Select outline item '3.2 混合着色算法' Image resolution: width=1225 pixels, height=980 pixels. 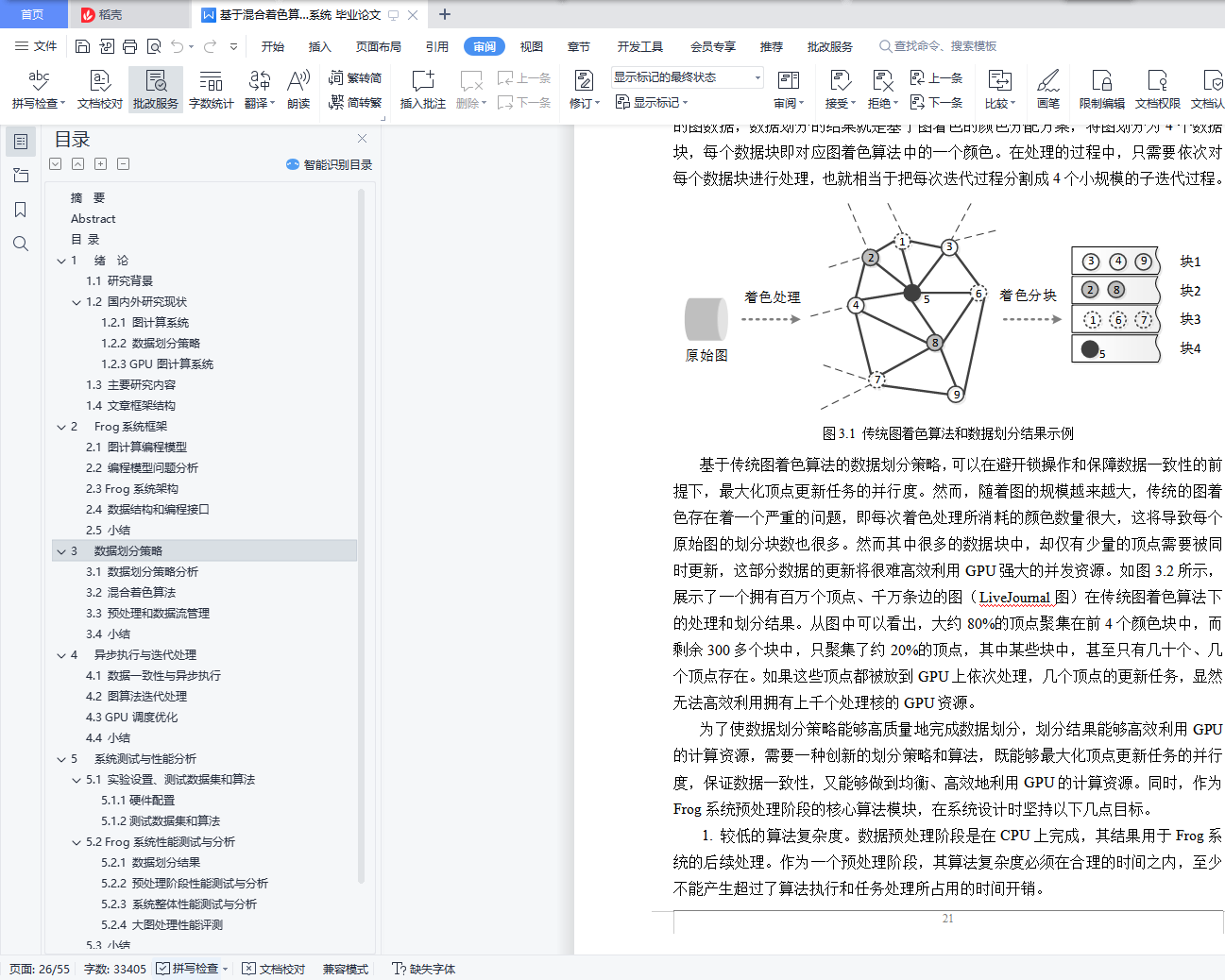pyautogui.click(x=130, y=593)
